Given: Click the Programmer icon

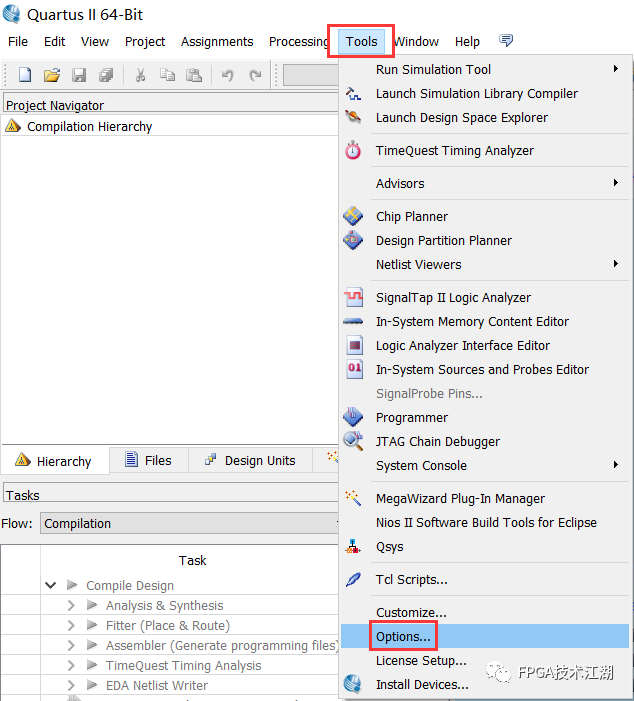Looking at the screenshot, I should pos(353,417).
